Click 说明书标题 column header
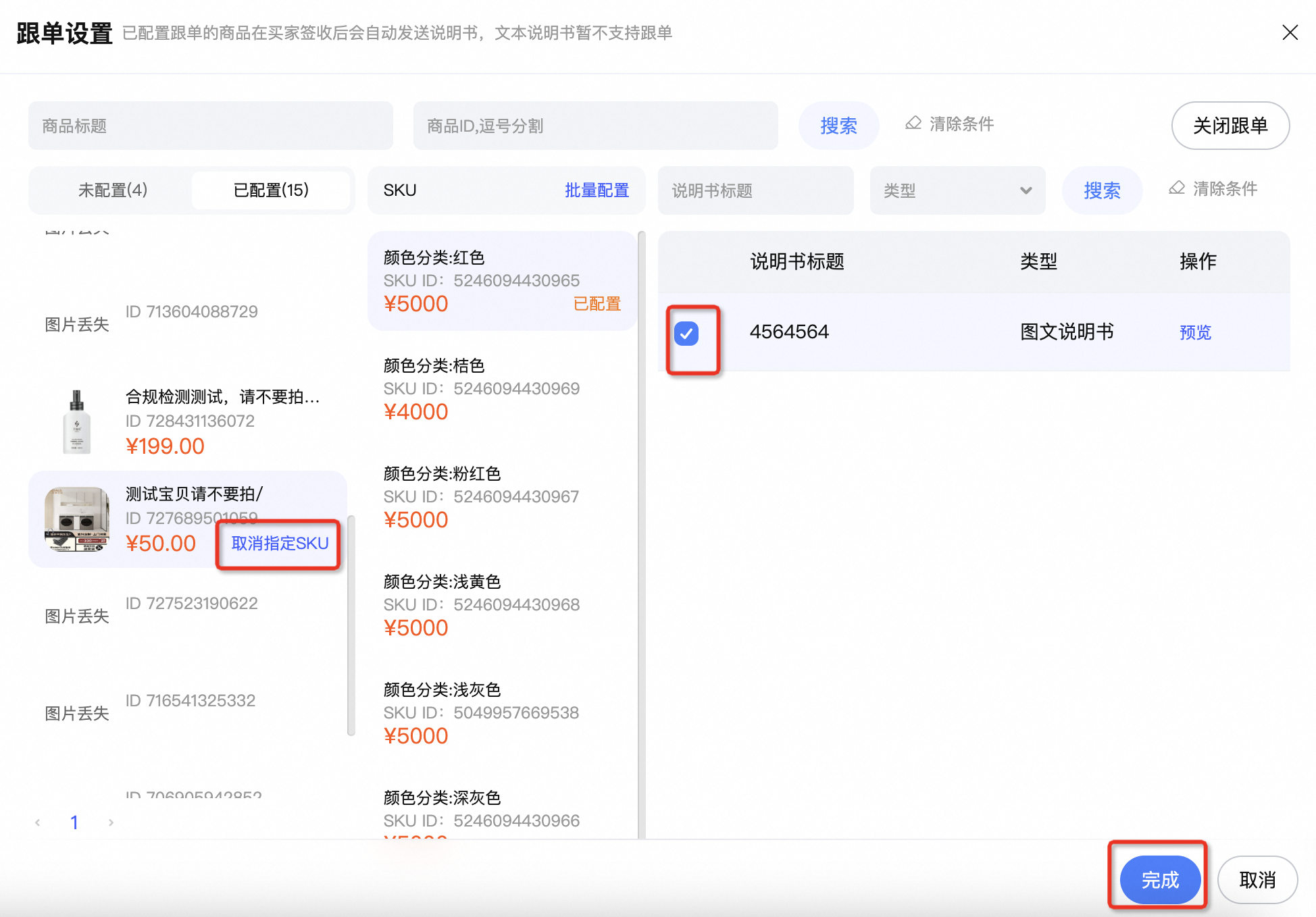This screenshot has height=917, width=1316. 797,261
